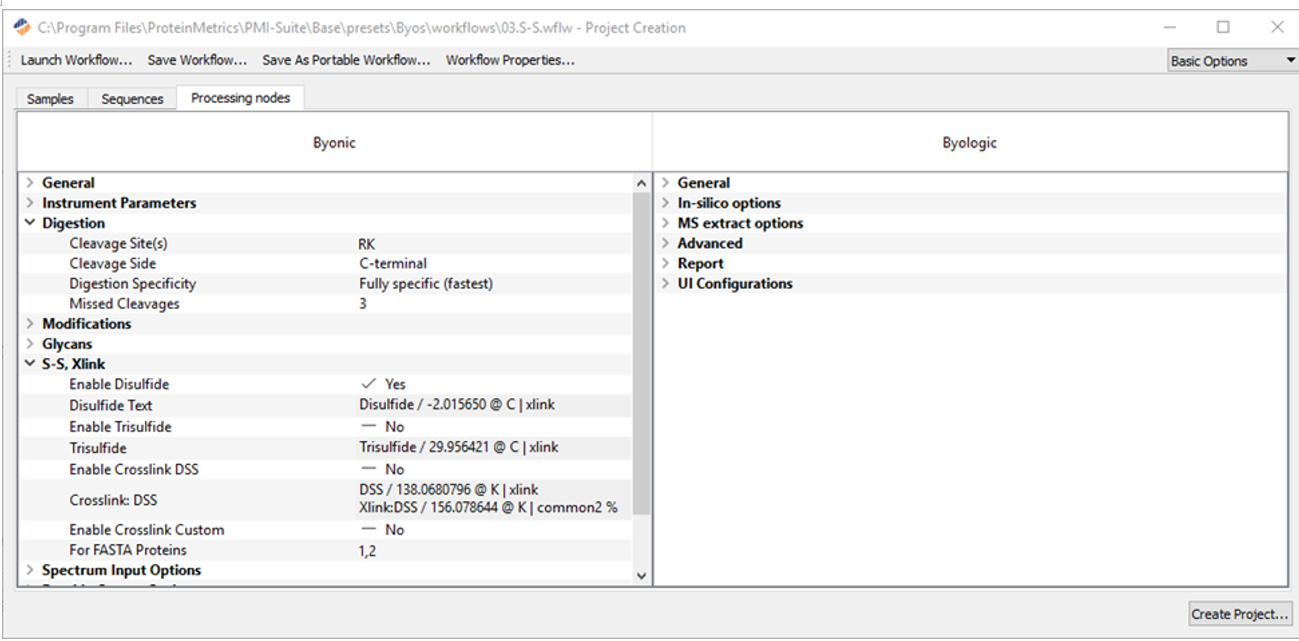Switch to the Samples tab
This screenshot has width=1299, height=641.
[50, 99]
